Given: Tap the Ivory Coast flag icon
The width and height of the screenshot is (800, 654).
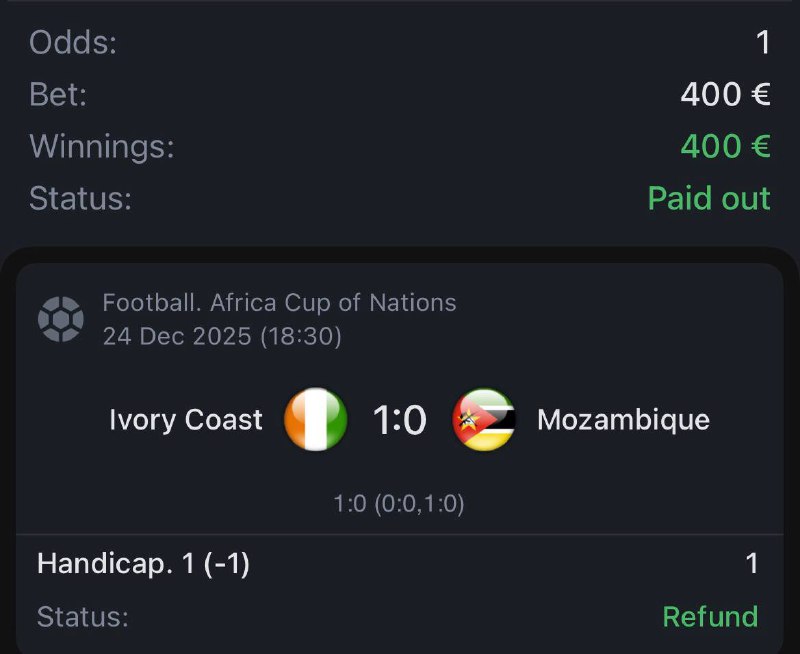Looking at the screenshot, I should 316,420.
